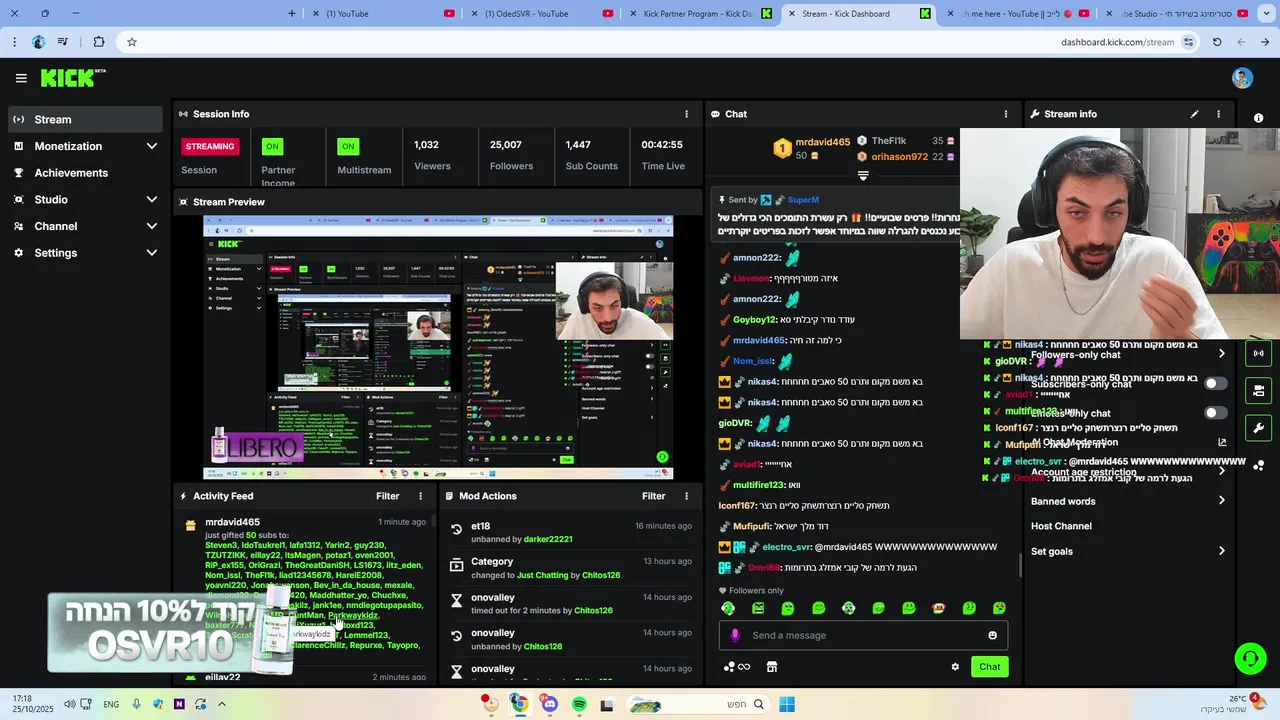This screenshot has height=720, width=1280.
Task: Select the camera icon on right rail
Action: pos(1258,390)
